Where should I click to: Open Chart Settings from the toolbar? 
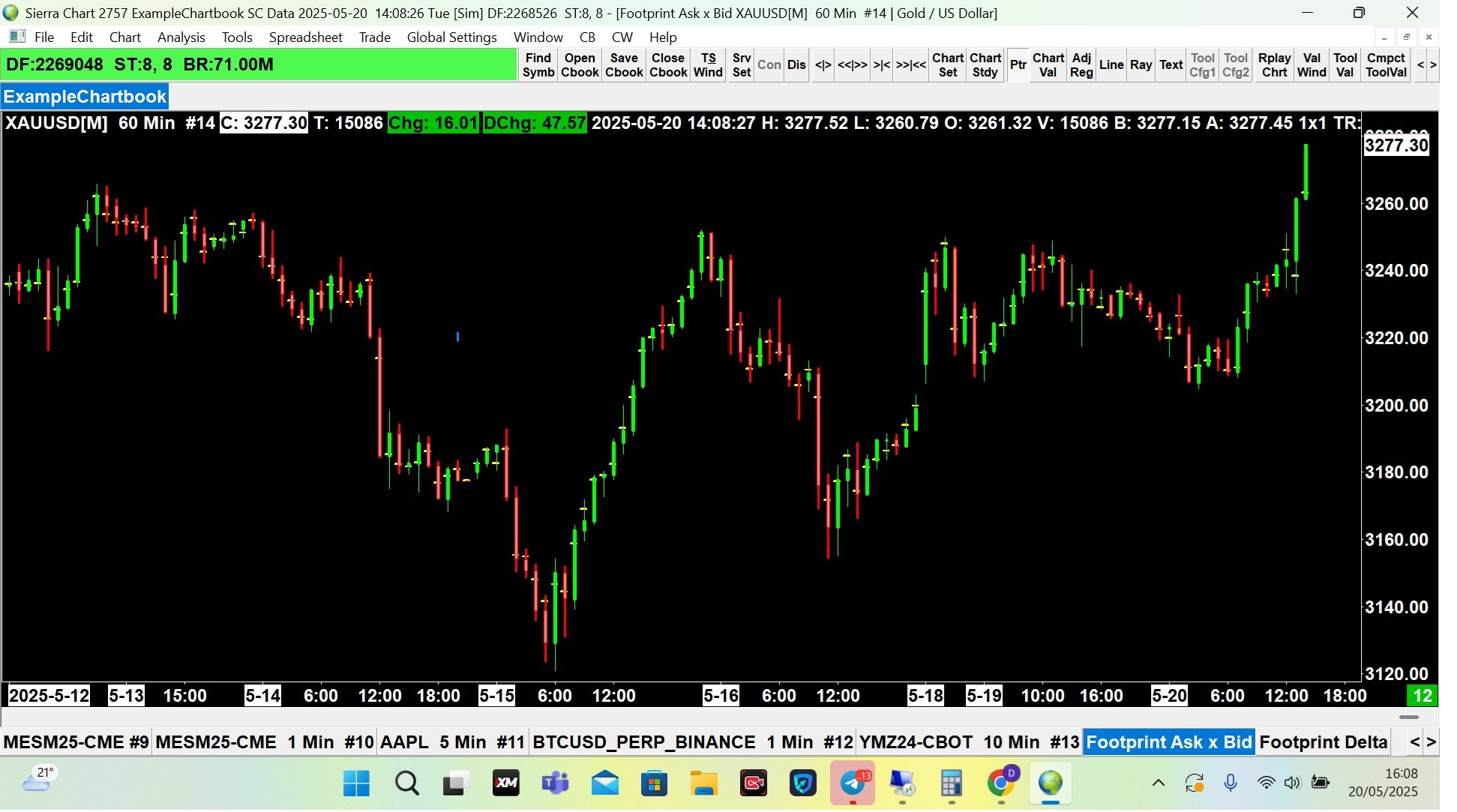coord(947,65)
